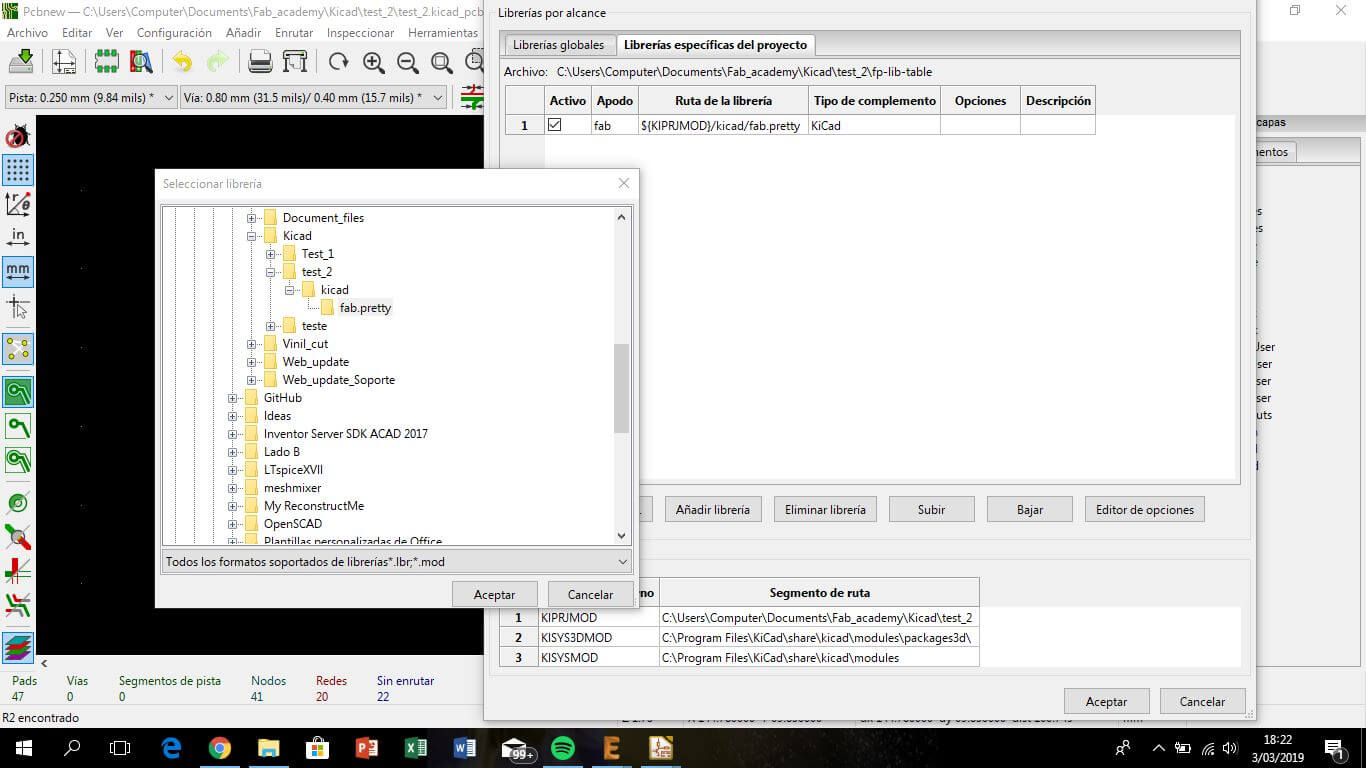This screenshot has height=768, width=1366.
Task: Click the Bajar button
Action: (x=1030, y=509)
